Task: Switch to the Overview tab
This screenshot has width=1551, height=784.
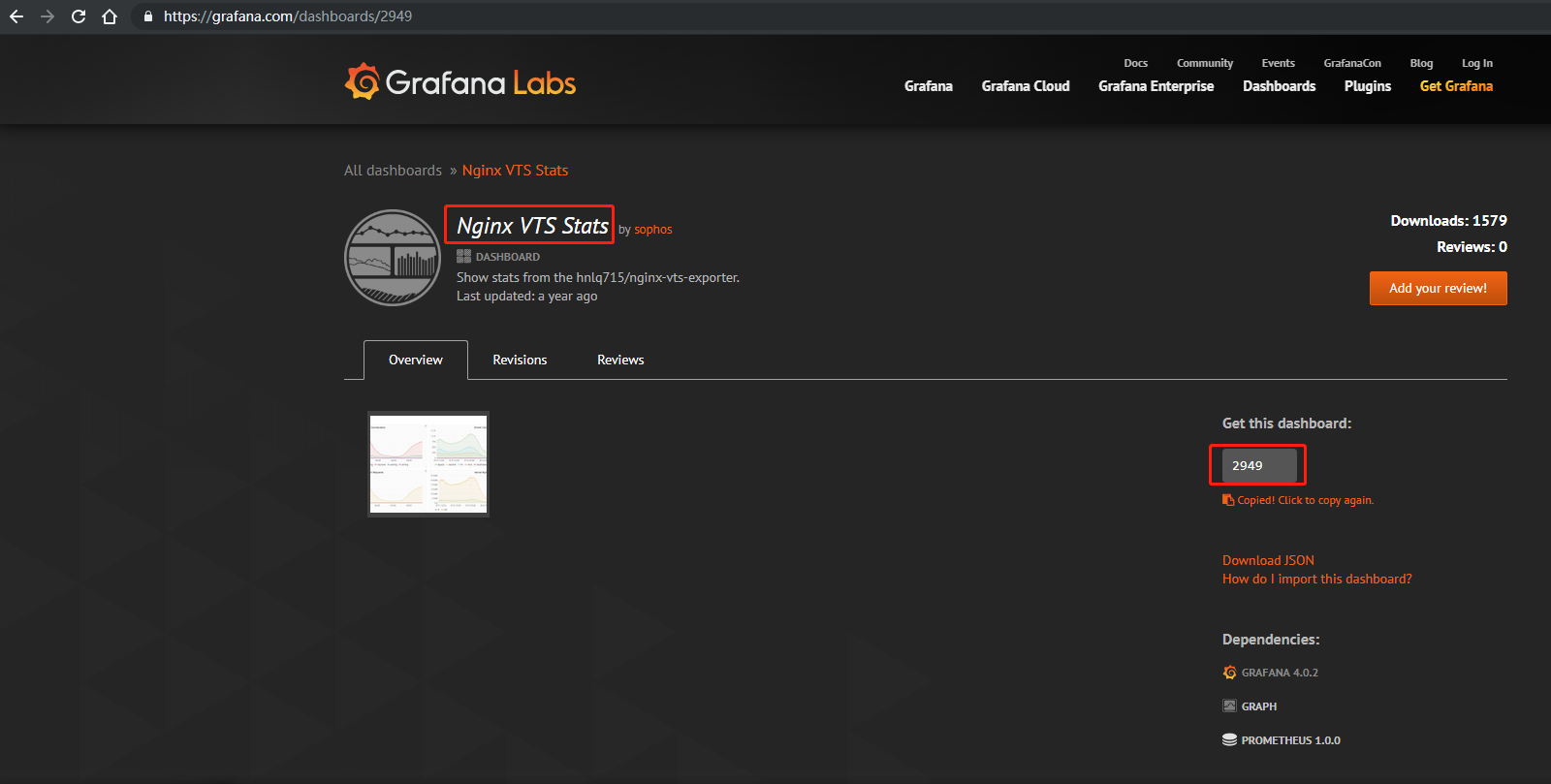Action: point(416,360)
